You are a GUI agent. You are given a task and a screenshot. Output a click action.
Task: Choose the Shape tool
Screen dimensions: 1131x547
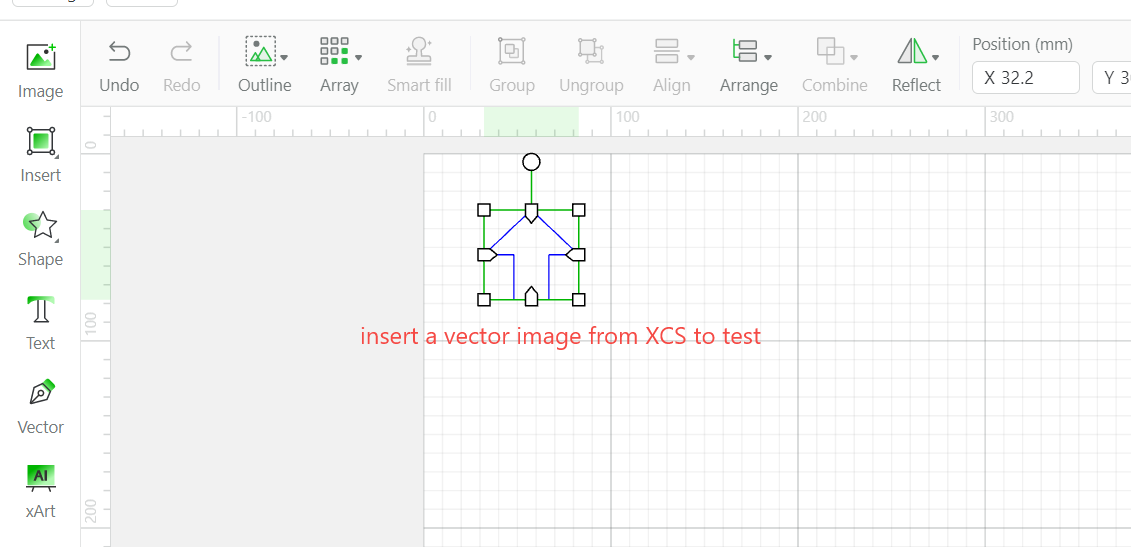click(x=40, y=238)
